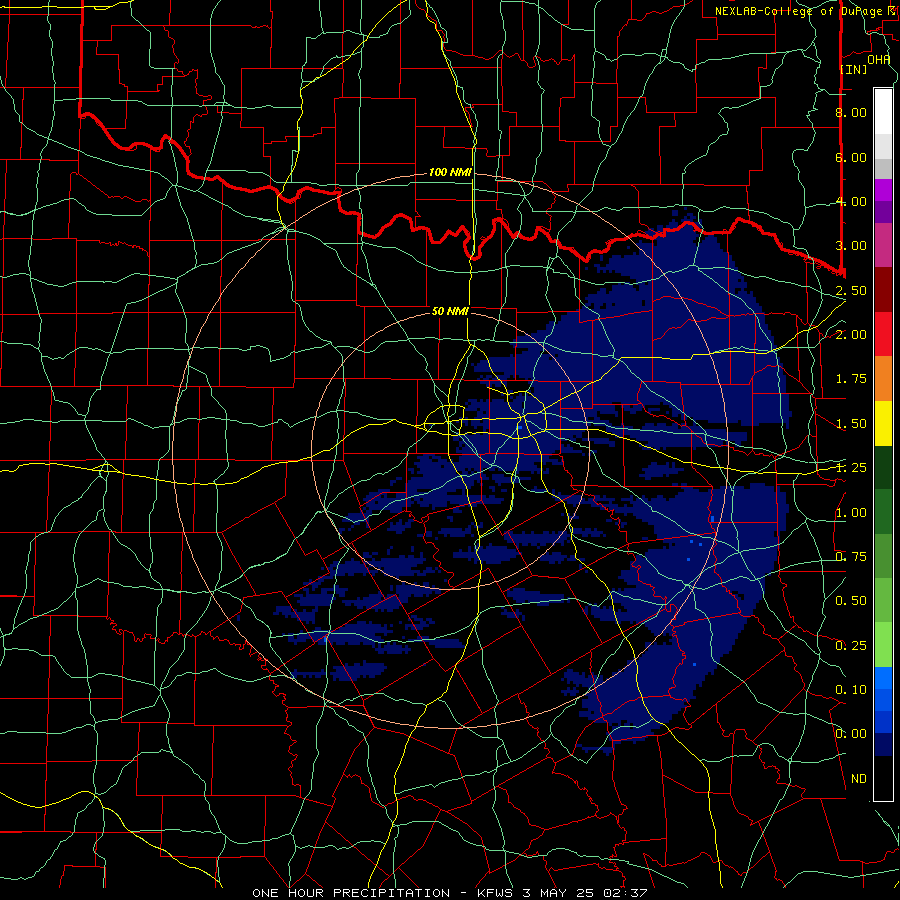
Task: Click the (IN) units label
Action: point(854,69)
